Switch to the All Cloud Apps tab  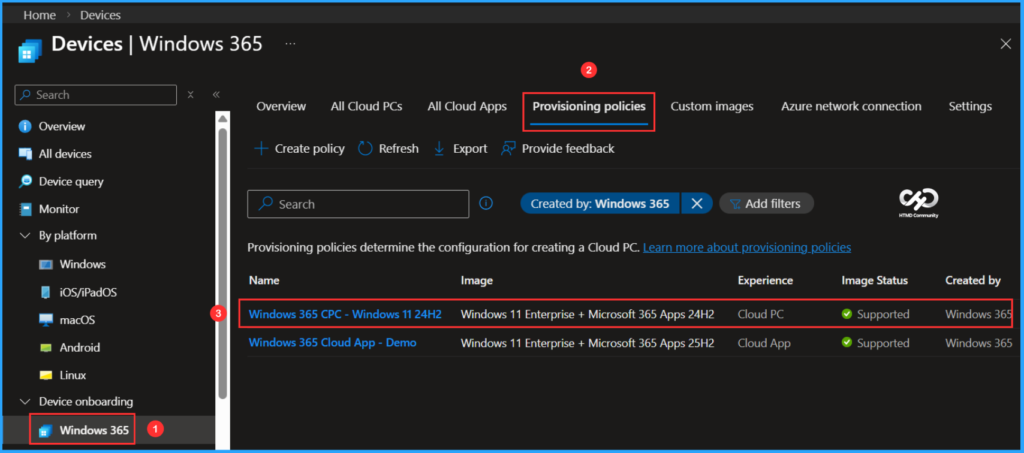[x=467, y=106]
